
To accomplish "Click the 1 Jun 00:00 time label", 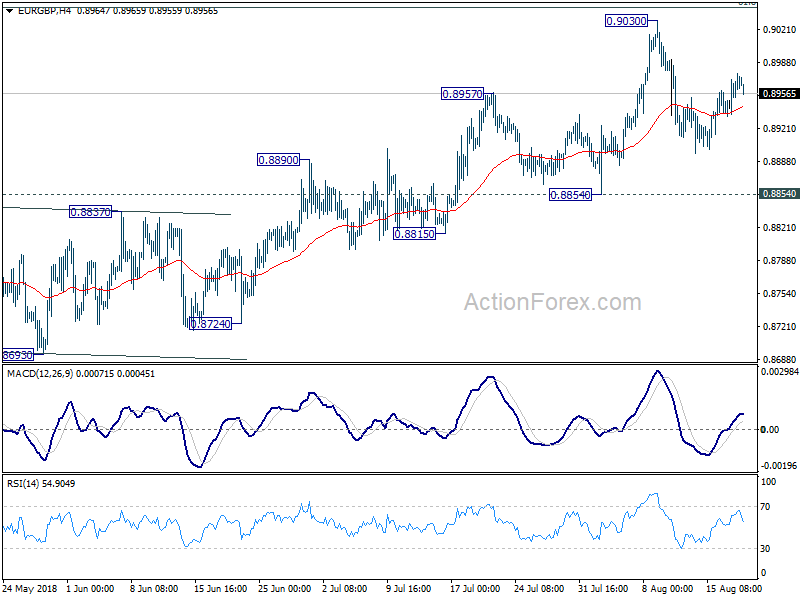I will pyautogui.click(x=90, y=589).
